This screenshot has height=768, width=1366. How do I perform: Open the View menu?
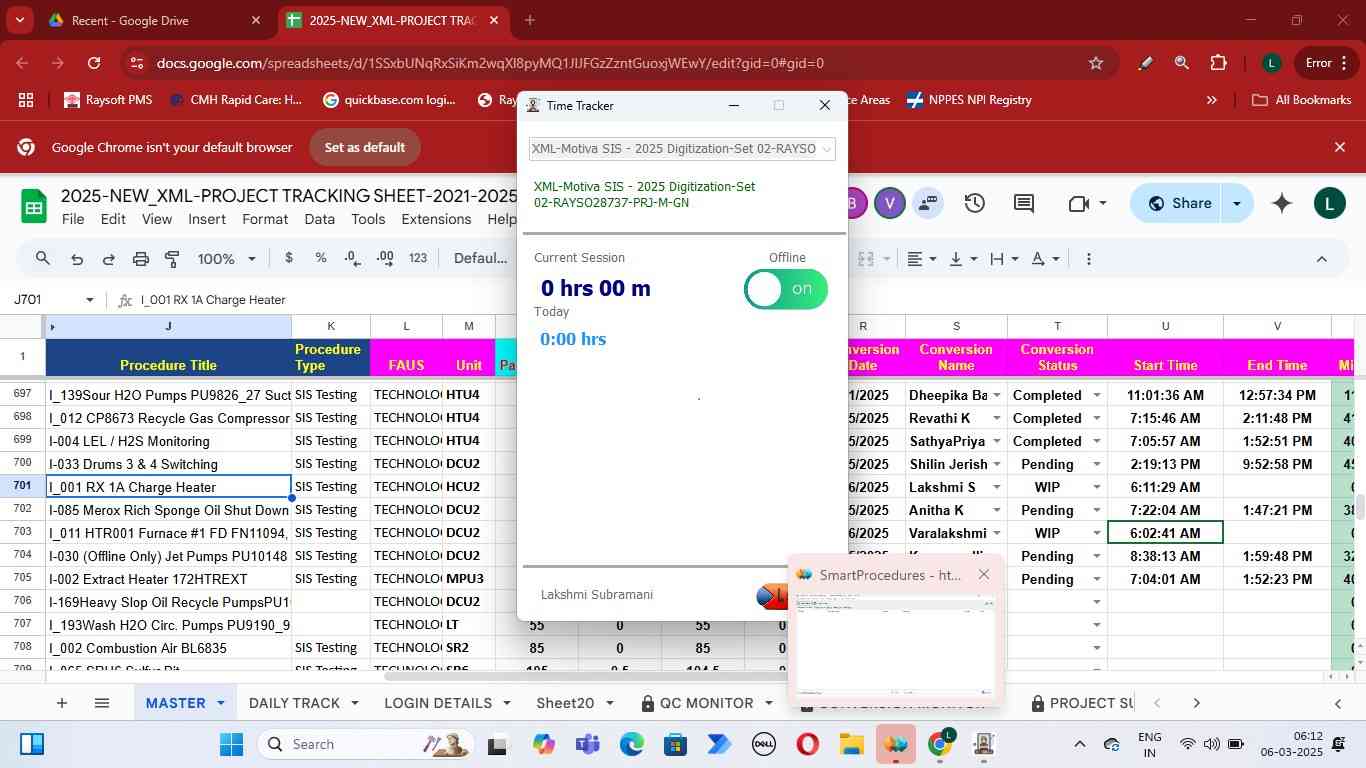click(x=156, y=219)
